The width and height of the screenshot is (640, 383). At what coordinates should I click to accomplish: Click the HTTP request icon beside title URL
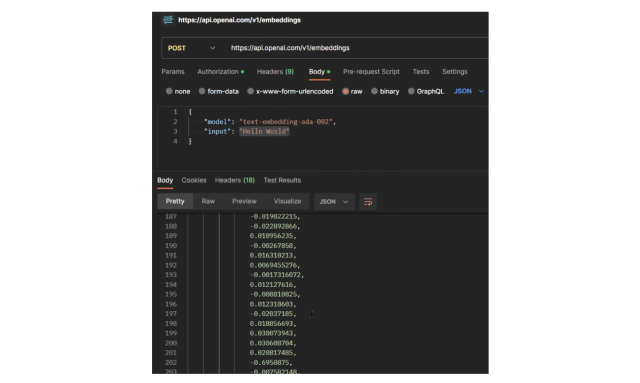(168, 20)
